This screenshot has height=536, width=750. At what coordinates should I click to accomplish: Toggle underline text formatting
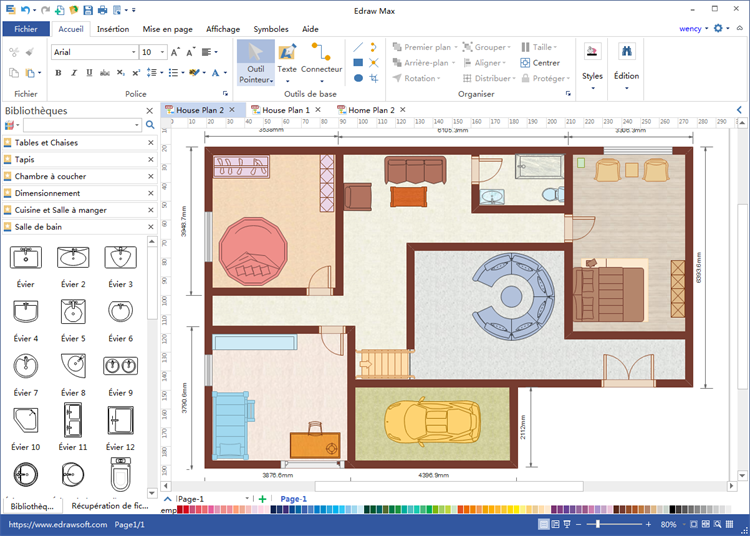pos(88,73)
